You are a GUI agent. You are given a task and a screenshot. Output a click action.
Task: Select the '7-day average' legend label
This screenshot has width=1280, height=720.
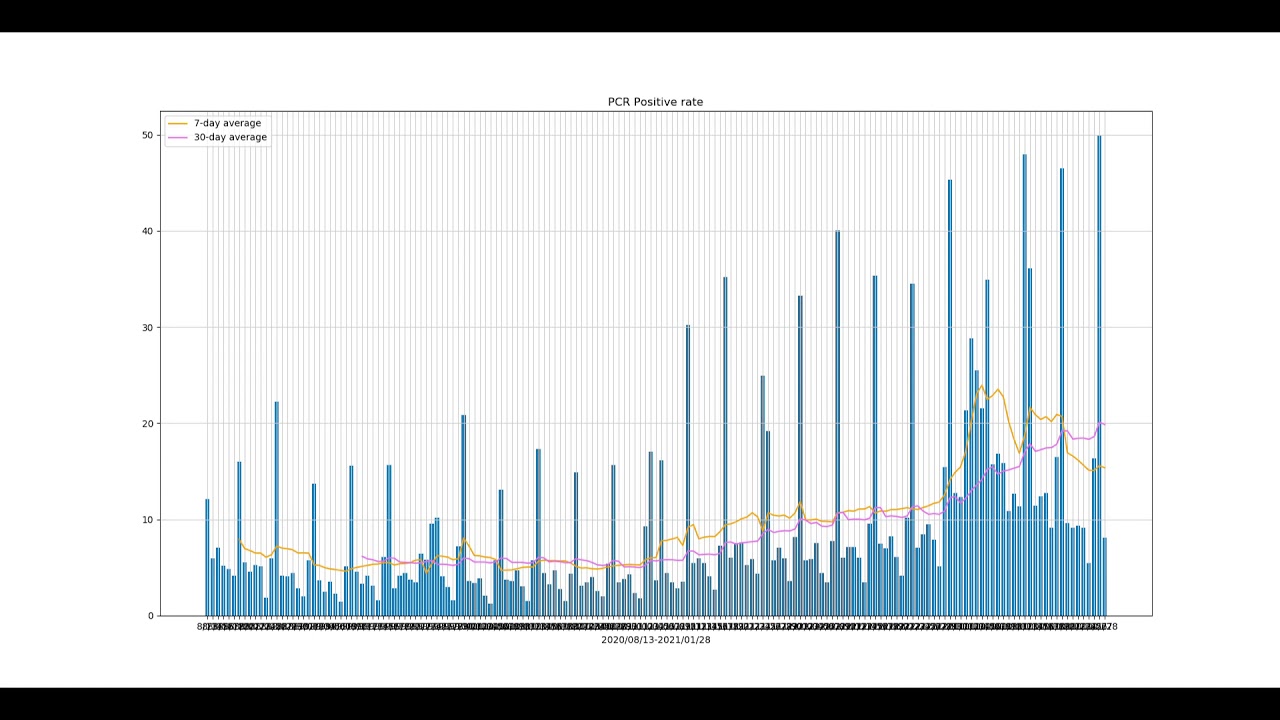click(227, 123)
